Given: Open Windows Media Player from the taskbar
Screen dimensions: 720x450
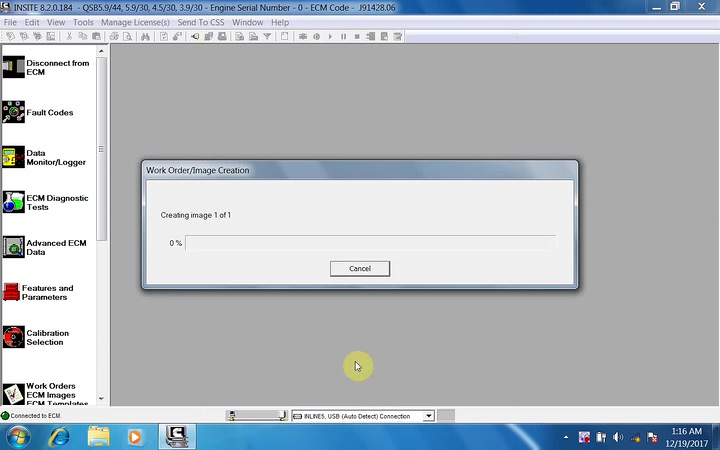Looking at the screenshot, I should tap(135, 437).
